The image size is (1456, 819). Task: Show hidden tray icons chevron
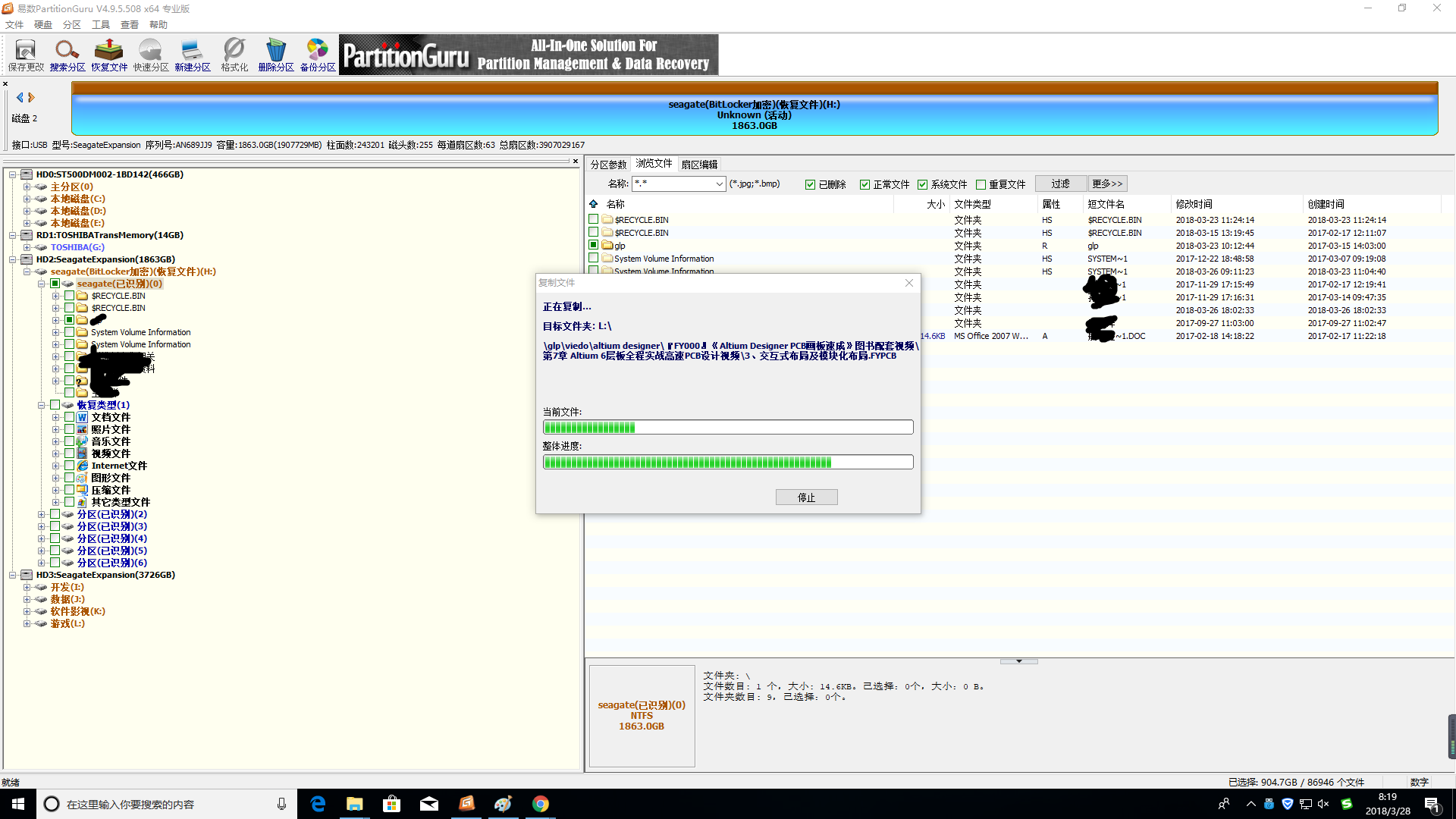click(x=1250, y=804)
